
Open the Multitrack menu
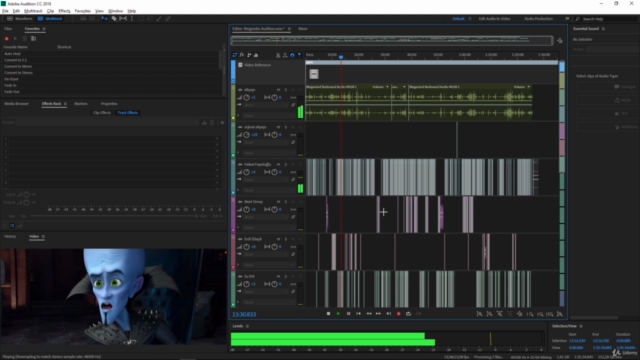click(33, 11)
